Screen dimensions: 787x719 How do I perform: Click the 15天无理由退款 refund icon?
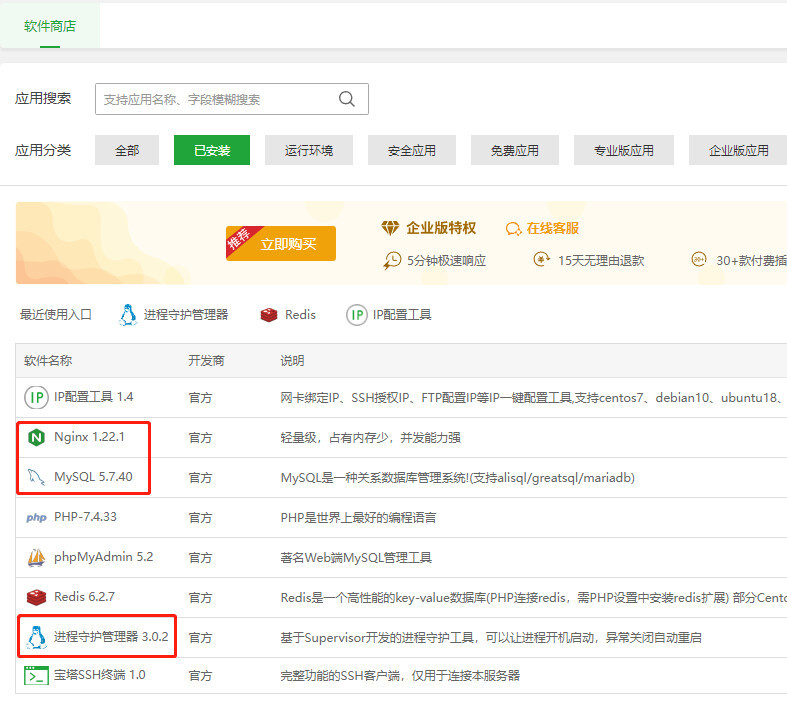coord(541,259)
